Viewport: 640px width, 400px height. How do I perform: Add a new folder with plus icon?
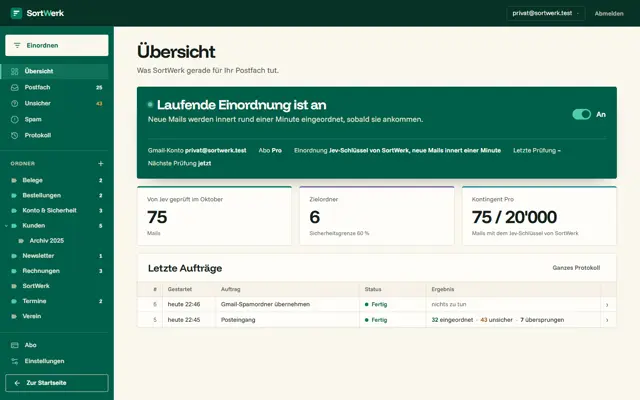pos(101,164)
